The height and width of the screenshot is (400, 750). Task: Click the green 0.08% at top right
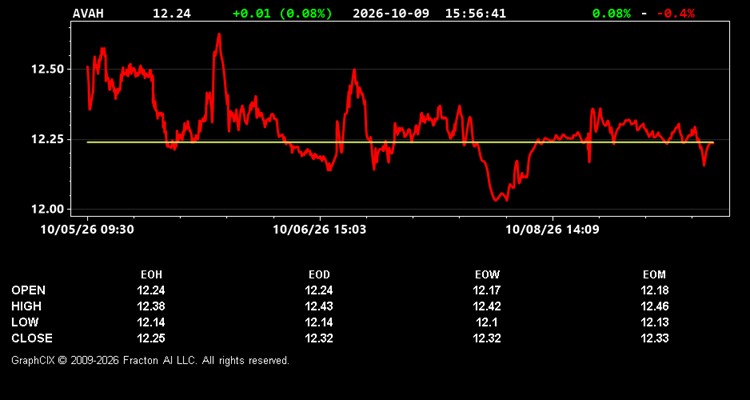point(611,13)
